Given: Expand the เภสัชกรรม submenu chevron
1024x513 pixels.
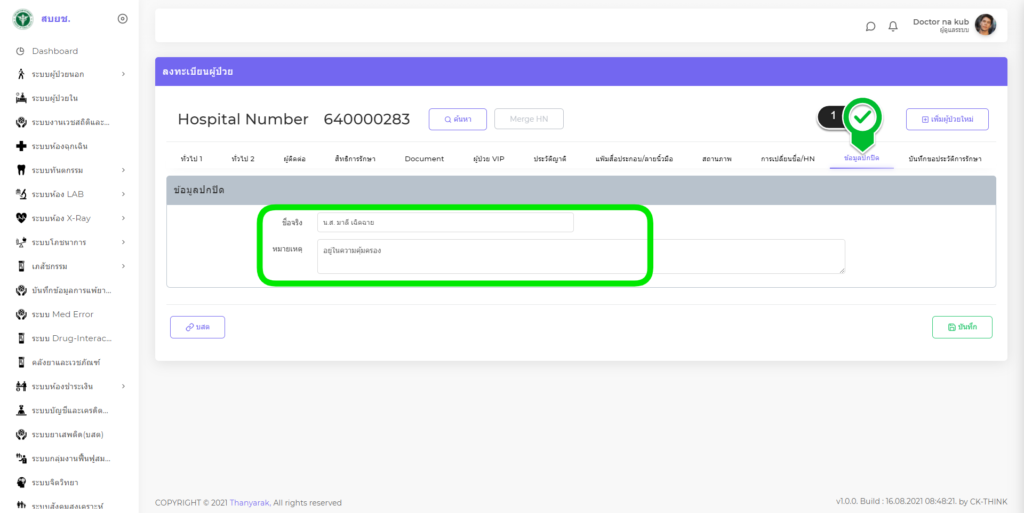Looking at the screenshot, I should coord(123,266).
